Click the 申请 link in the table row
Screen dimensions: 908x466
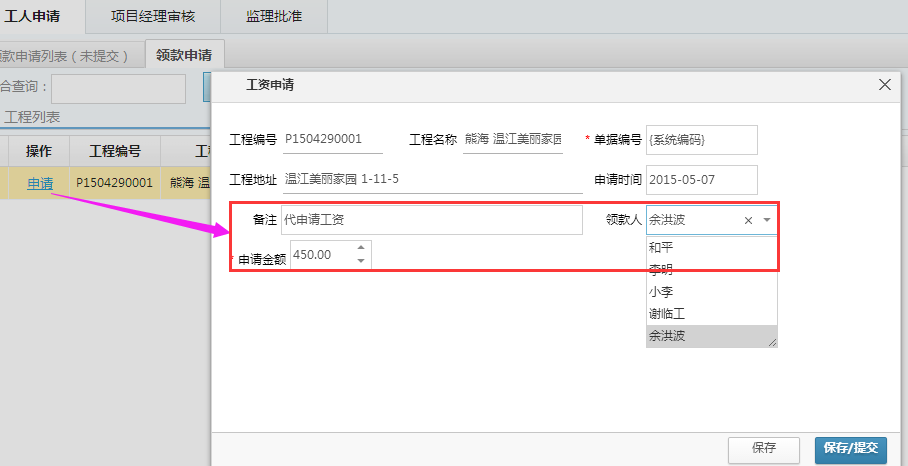tap(40, 183)
